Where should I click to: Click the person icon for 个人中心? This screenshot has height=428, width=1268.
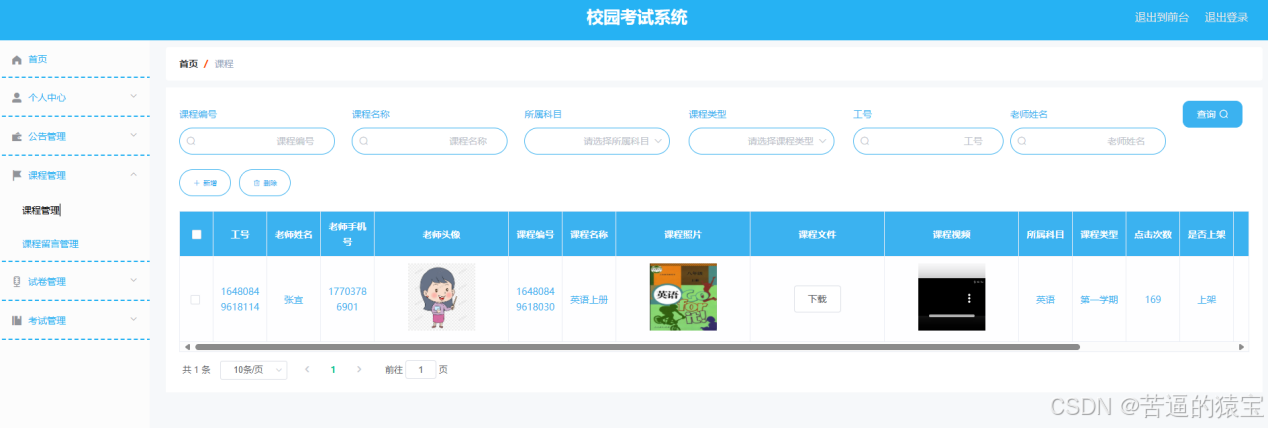(17, 98)
